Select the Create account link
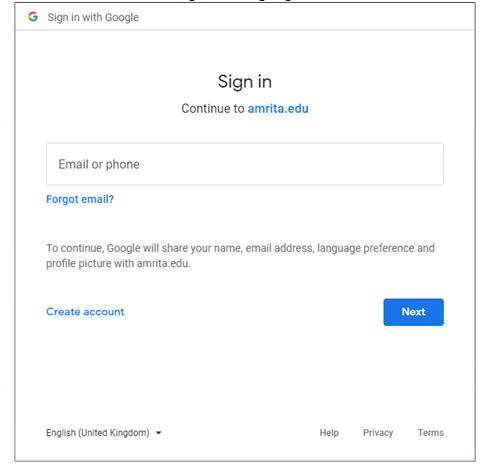 [85, 312]
